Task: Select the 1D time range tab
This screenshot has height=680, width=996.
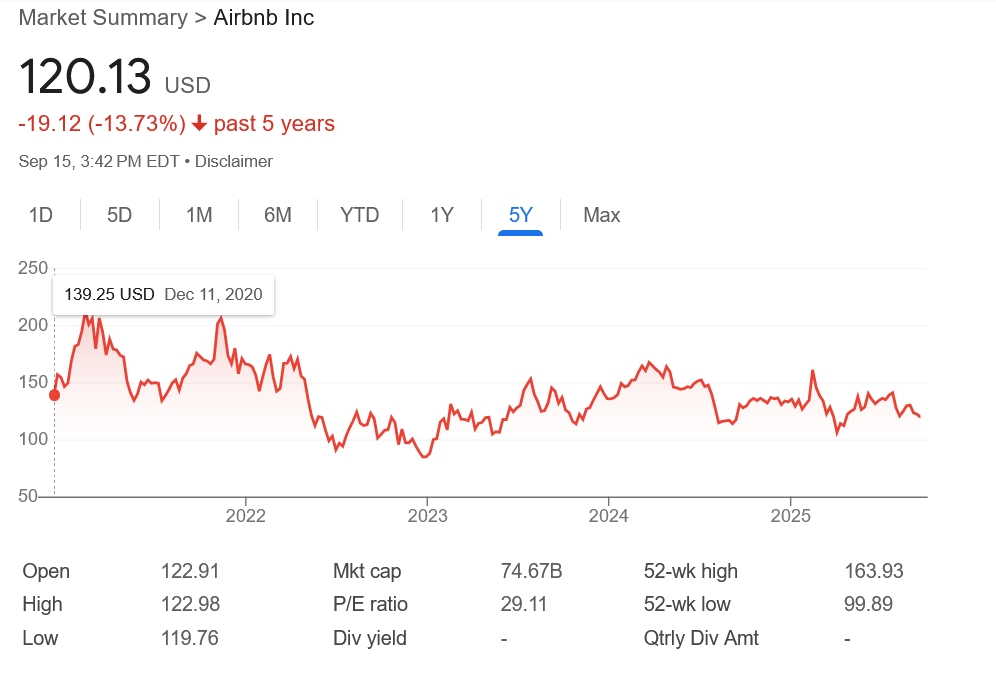Action: tap(41, 215)
